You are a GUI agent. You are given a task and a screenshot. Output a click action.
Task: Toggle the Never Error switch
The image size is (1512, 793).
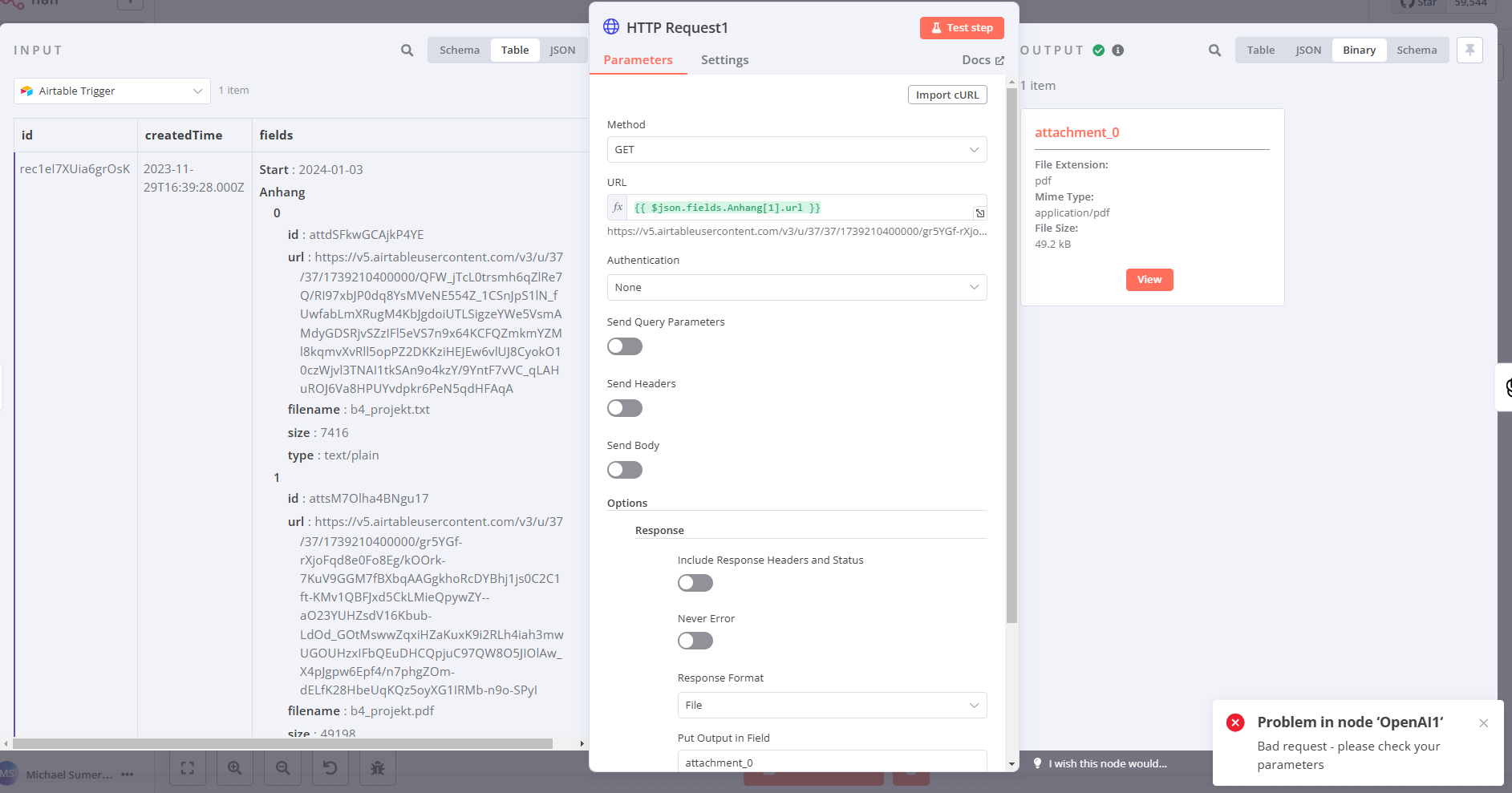[x=695, y=641]
